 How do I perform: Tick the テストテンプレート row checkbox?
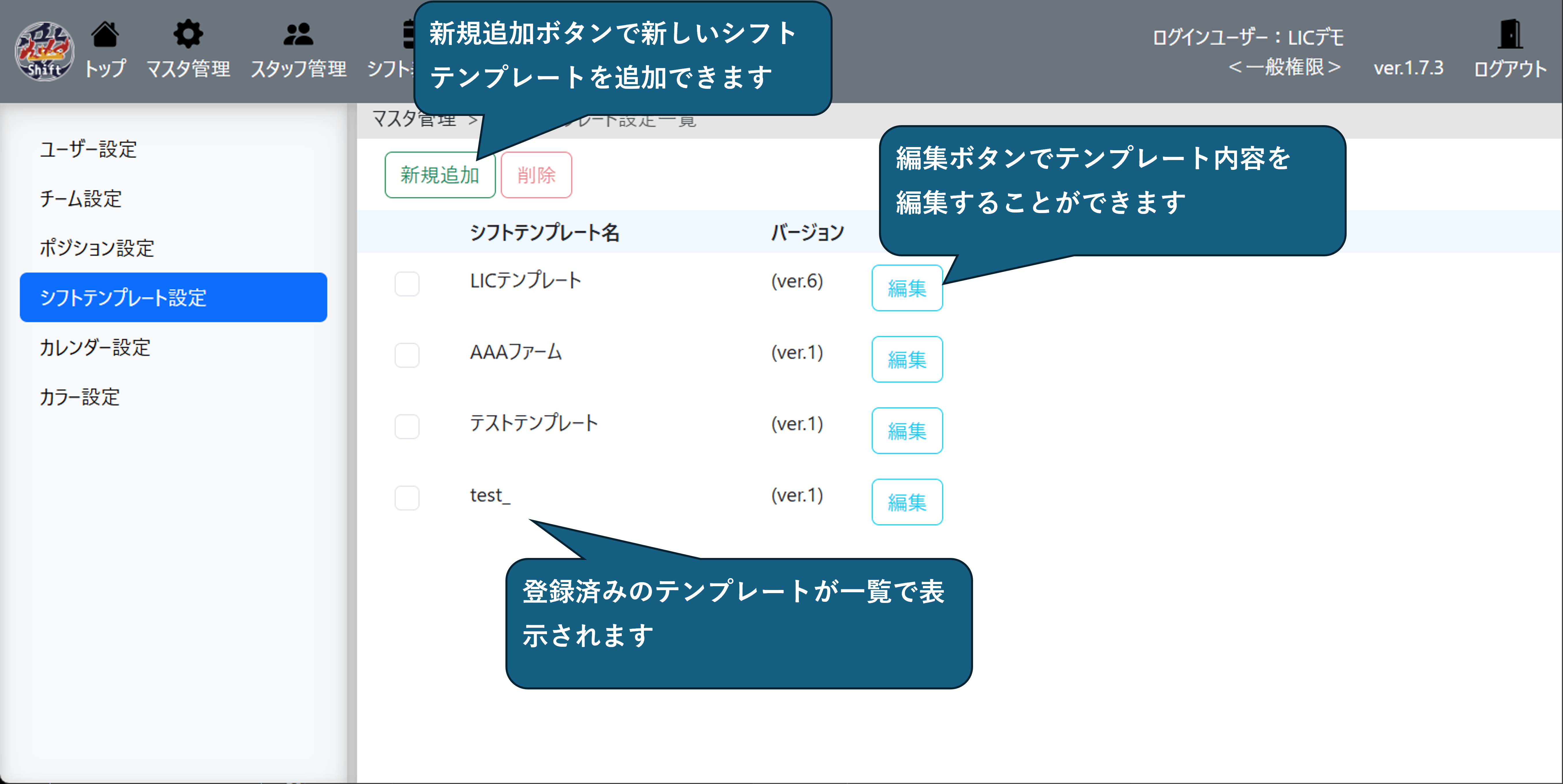pos(406,426)
